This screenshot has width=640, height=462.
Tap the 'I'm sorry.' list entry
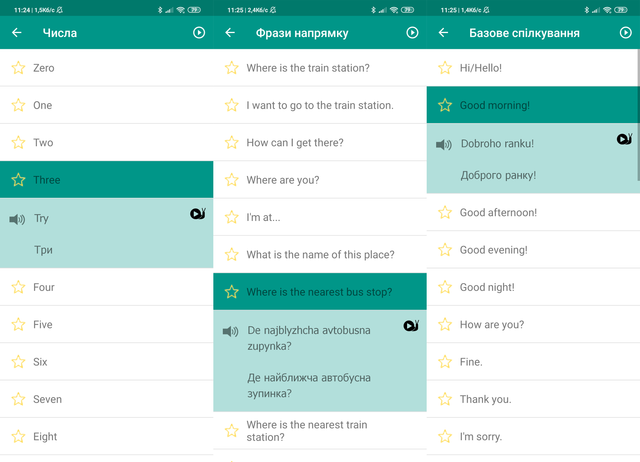(533, 437)
